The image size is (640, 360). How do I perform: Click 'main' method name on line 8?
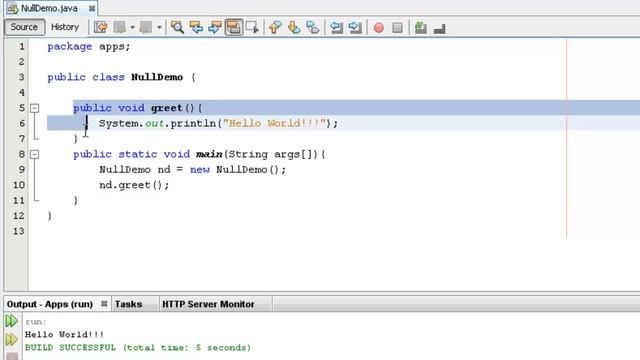tap(209, 154)
